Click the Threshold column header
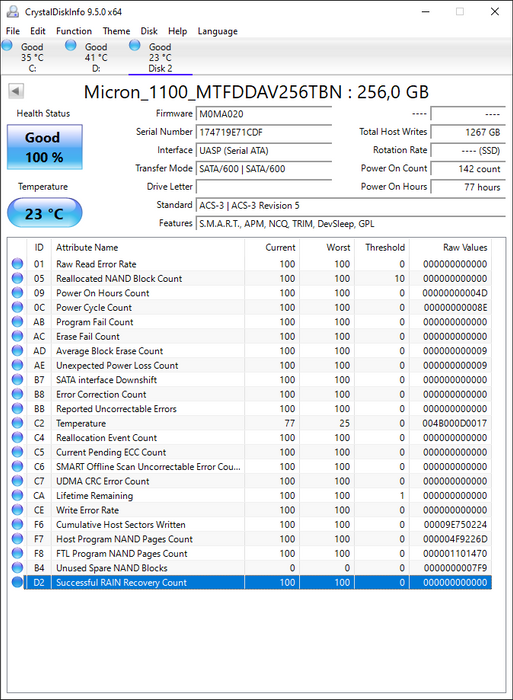Viewport: 513px width, 700px height. (x=382, y=247)
